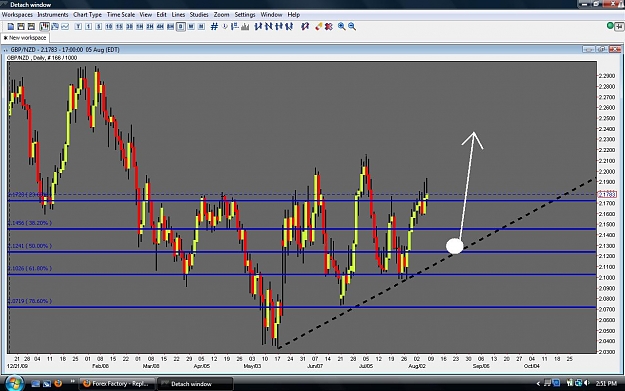Screen dimensions: 625x391
Task: Switch to 4H timeframe
Action: pos(160,27)
